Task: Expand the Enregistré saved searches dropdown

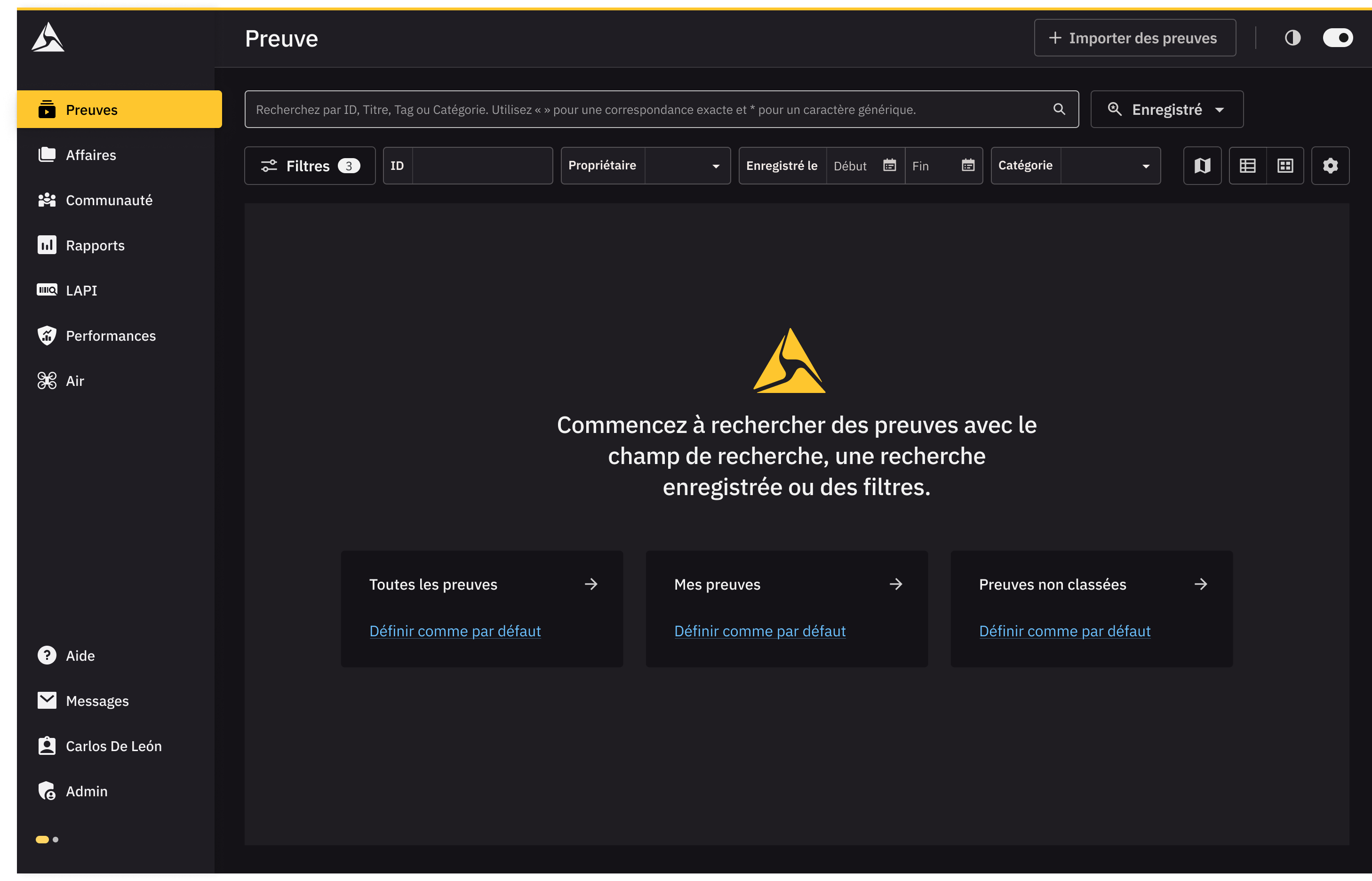Action: tap(1167, 109)
